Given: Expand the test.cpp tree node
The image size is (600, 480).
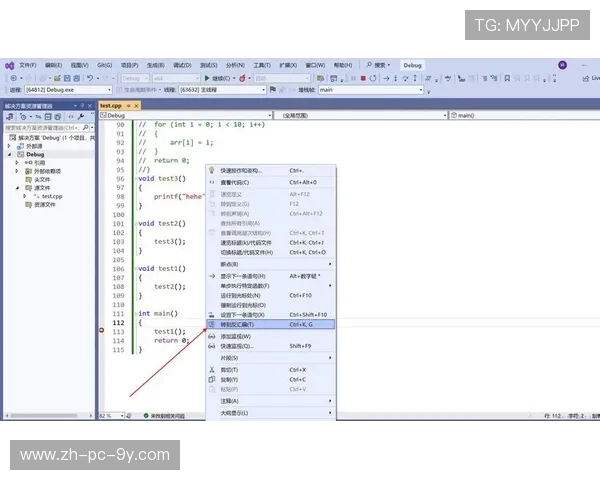Looking at the screenshot, I should coord(25,196).
